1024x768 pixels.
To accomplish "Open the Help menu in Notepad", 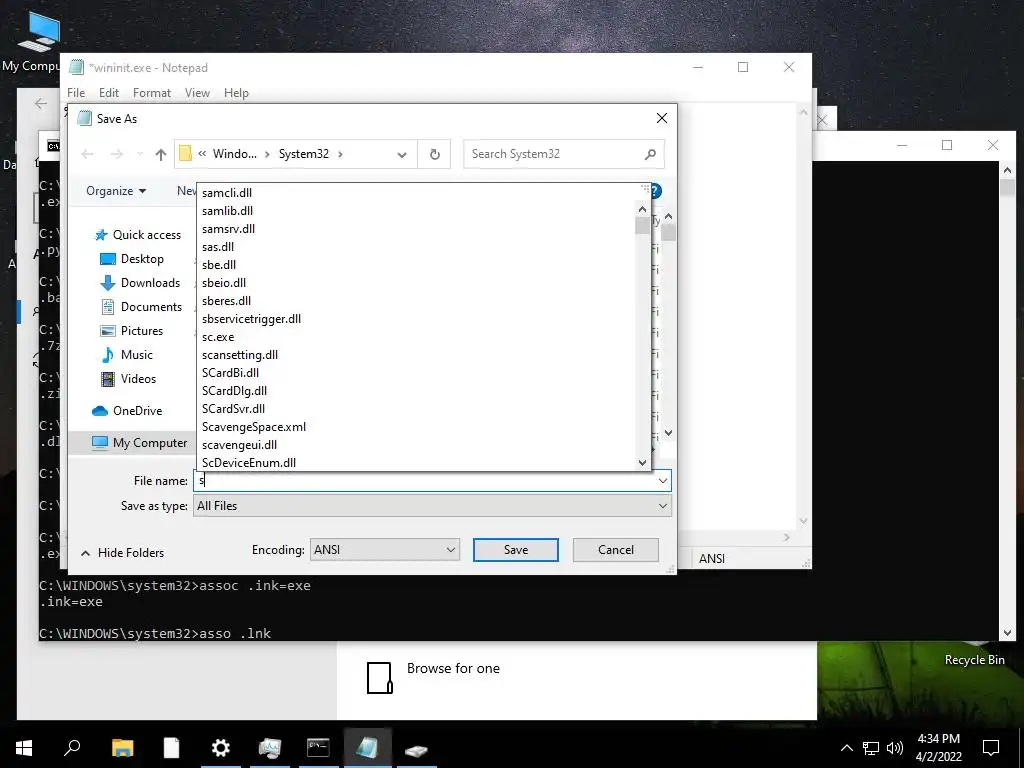I will (x=236, y=93).
